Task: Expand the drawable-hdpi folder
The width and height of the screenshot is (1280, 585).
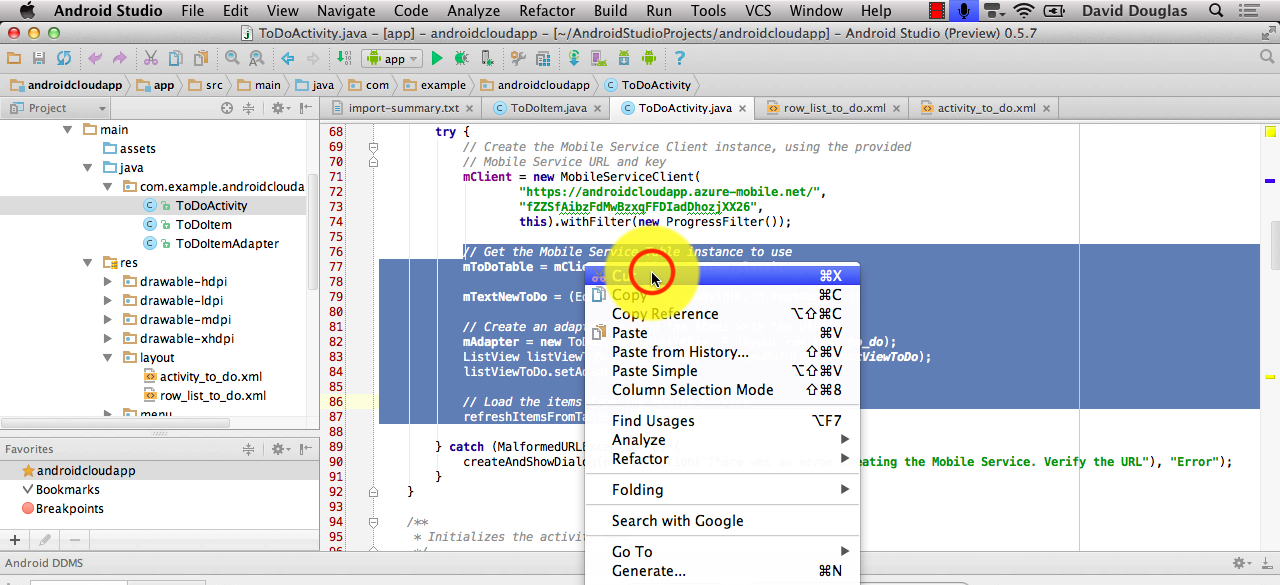Action: coord(108,282)
